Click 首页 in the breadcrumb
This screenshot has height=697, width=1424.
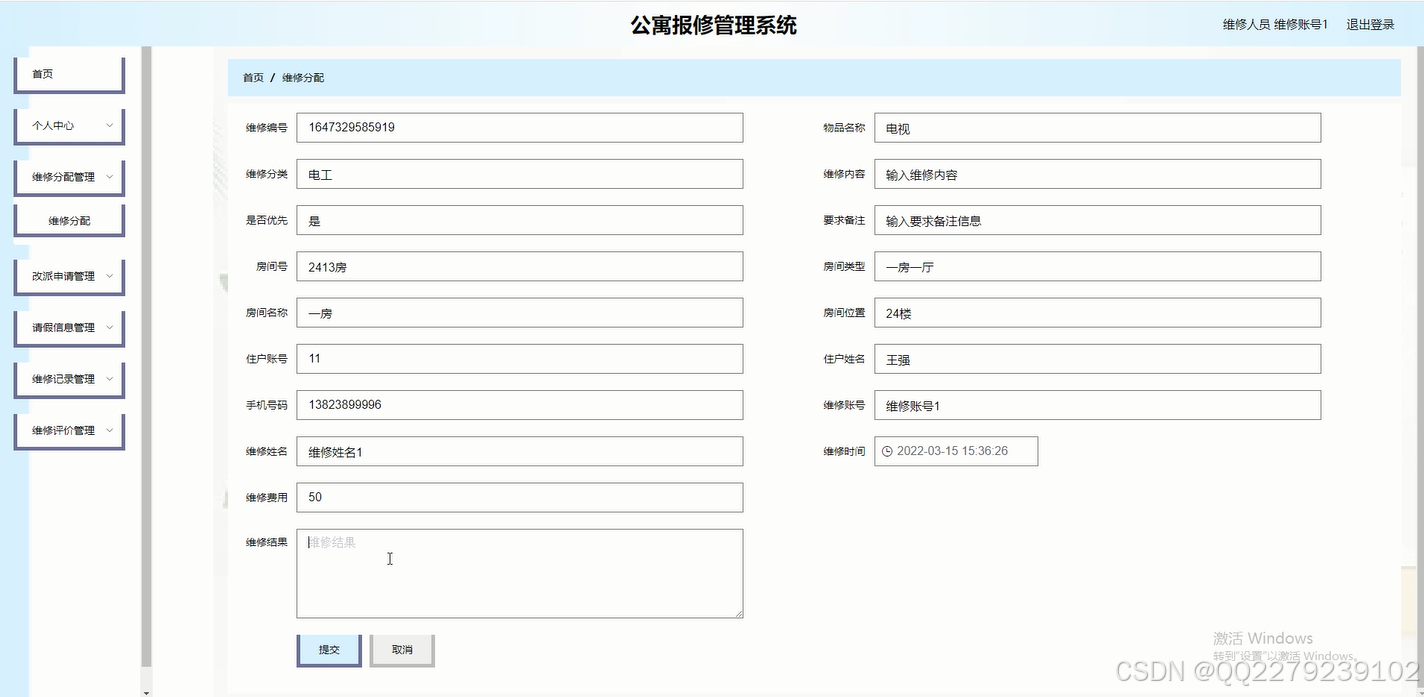[x=252, y=76]
